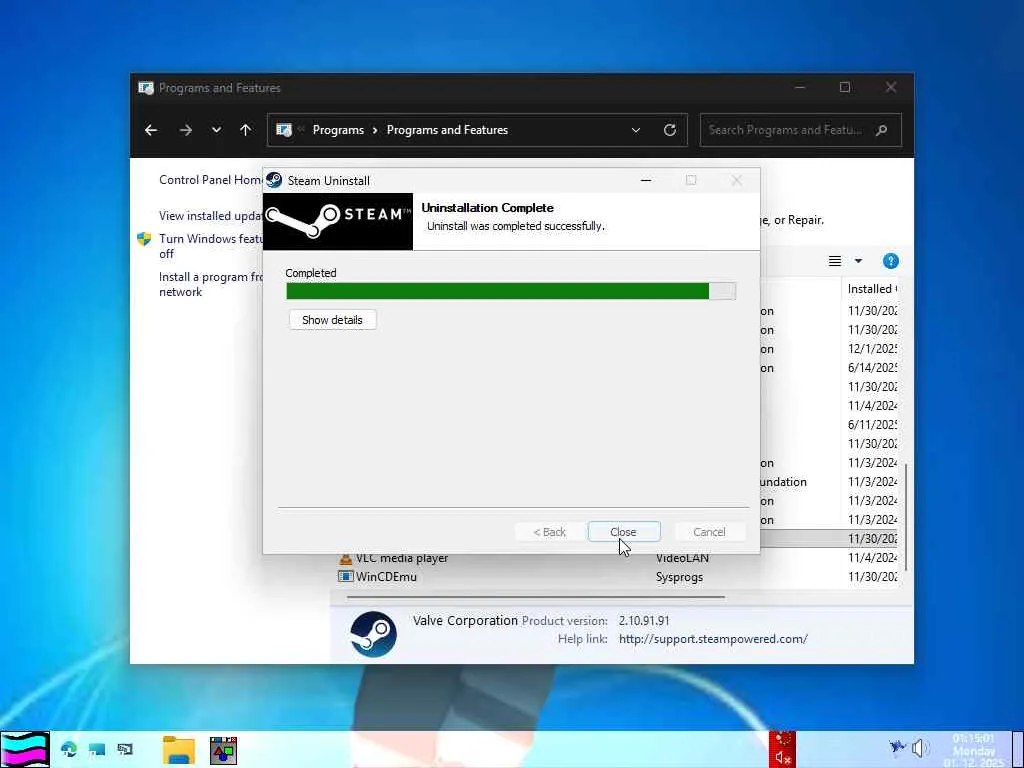Click the installed date in the WinCDEmu row
This screenshot has width=1024, height=768.
click(x=872, y=577)
